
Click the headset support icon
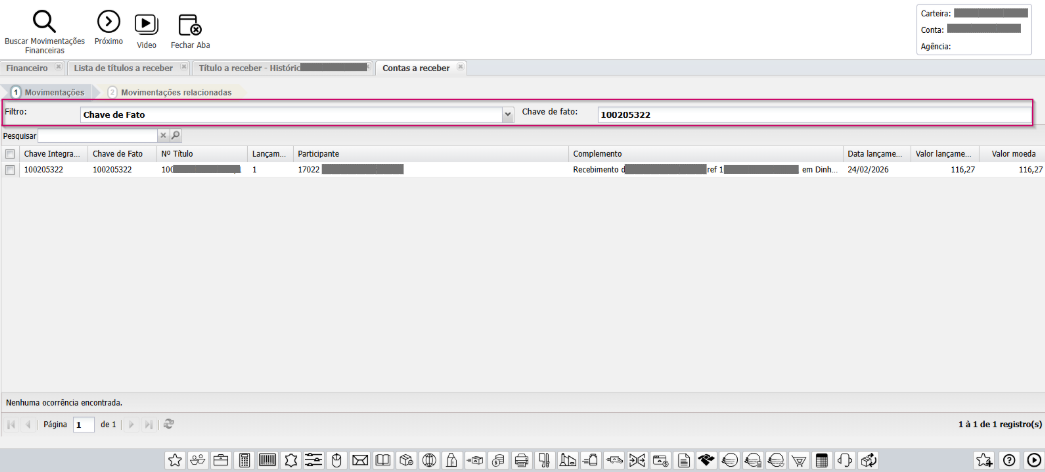(x=844, y=460)
